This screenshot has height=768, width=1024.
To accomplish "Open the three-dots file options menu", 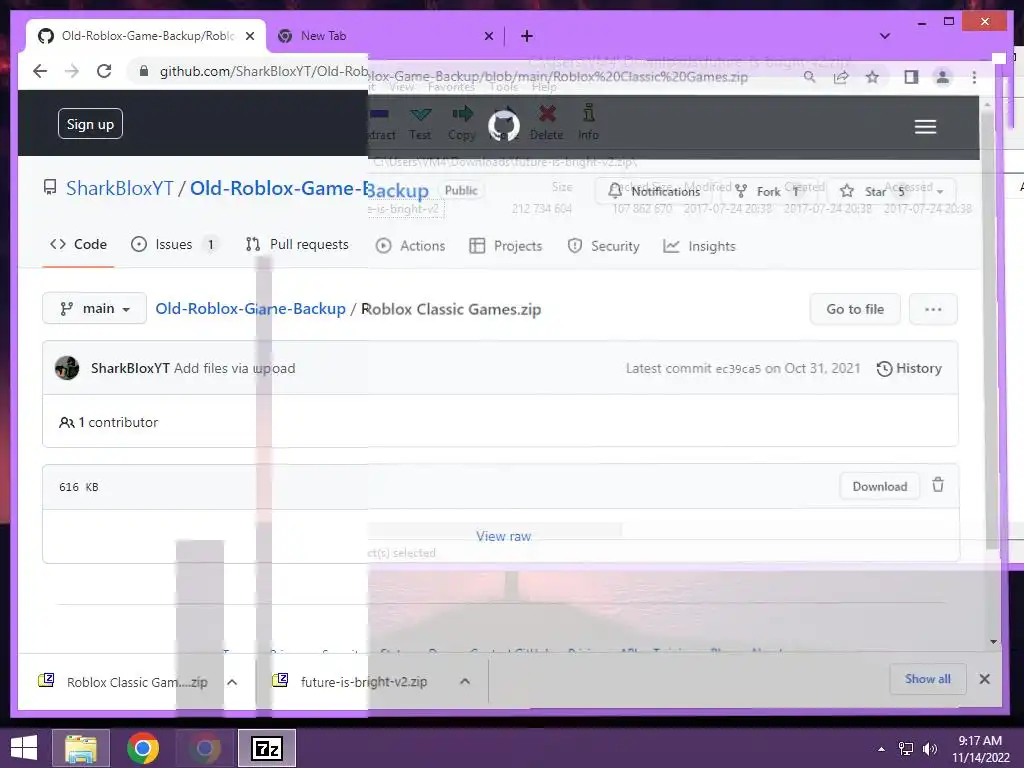I will [933, 309].
